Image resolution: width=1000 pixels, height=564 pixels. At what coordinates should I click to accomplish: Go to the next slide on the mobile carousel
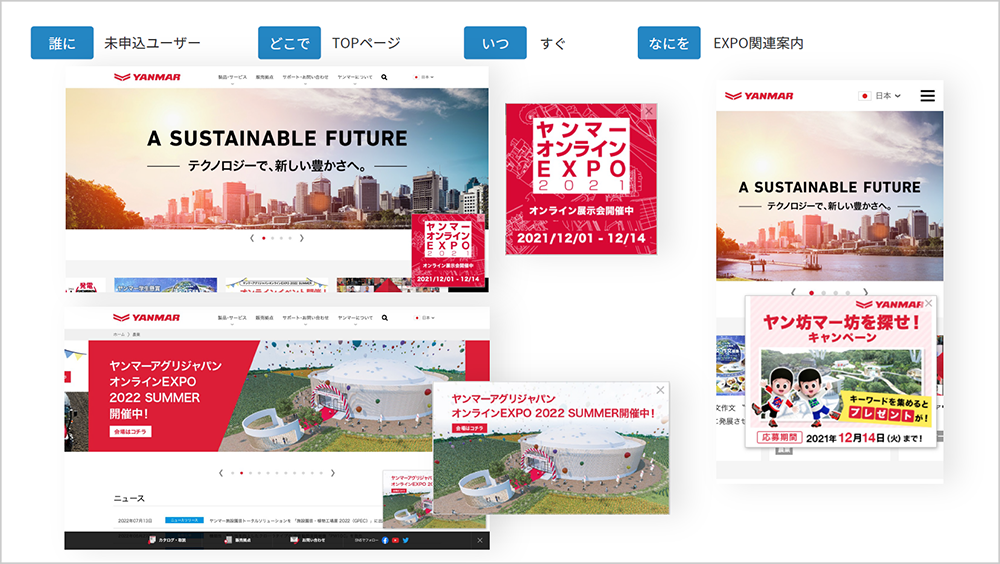pyautogui.click(x=865, y=292)
